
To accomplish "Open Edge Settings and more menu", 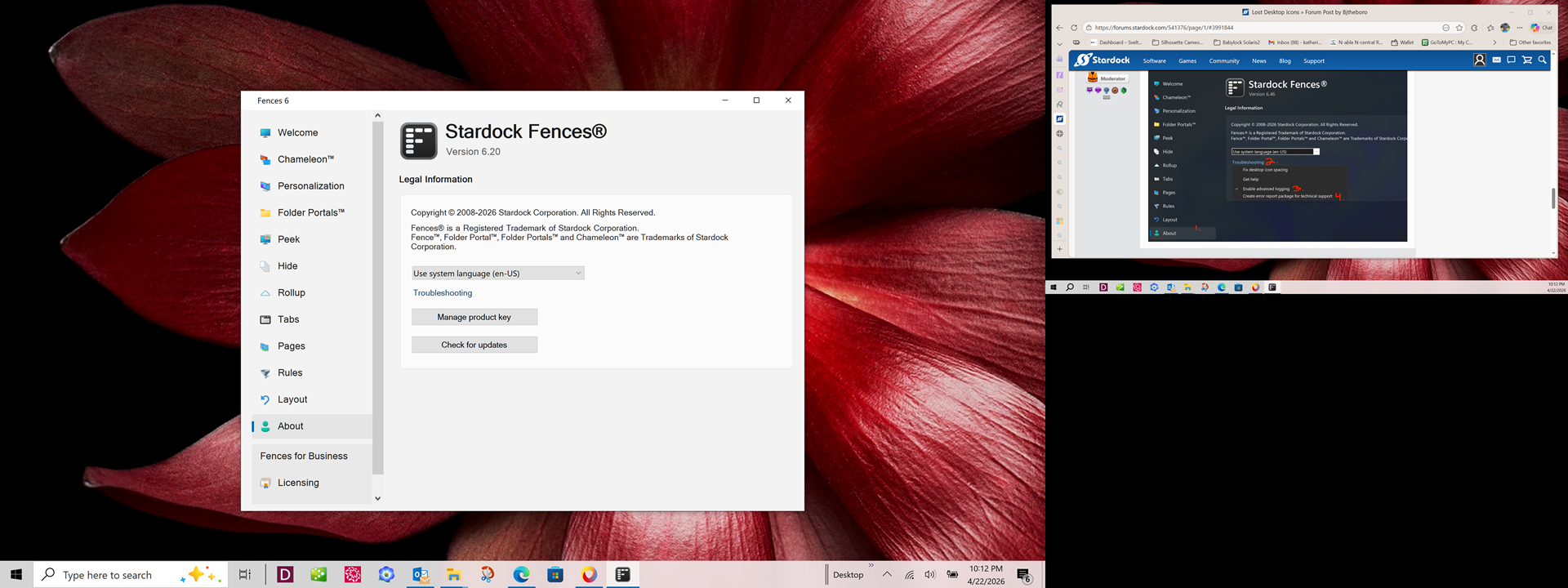I will click(1520, 28).
